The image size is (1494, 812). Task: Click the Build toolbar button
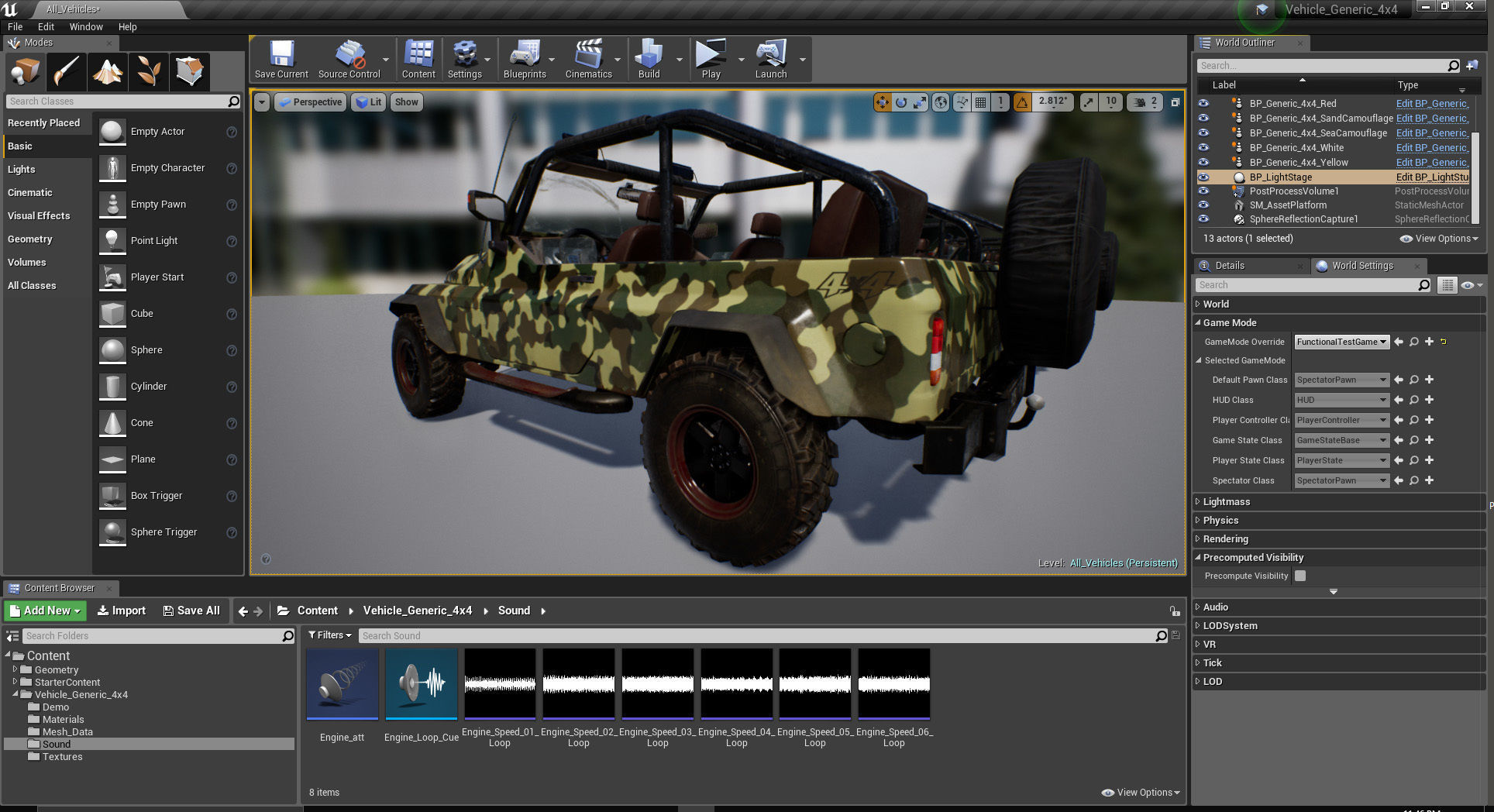[x=649, y=60]
